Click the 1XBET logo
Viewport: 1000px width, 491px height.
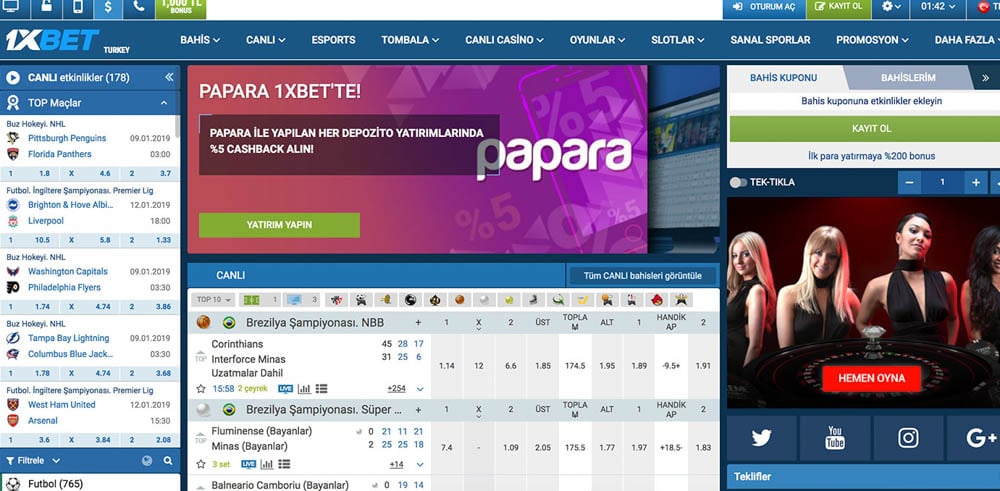52,40
